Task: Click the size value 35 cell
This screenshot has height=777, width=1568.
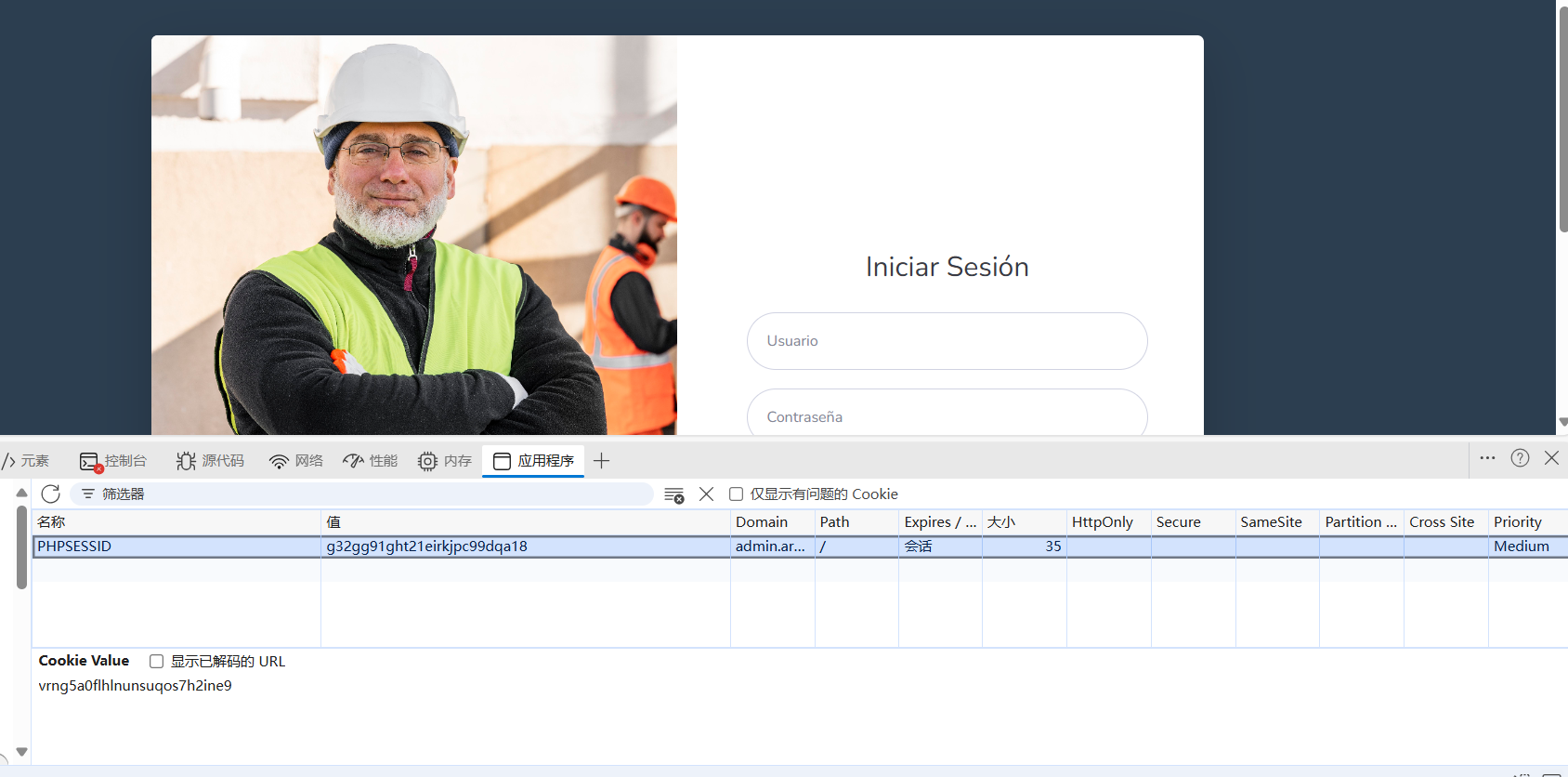Action: tap(1025, 547)
